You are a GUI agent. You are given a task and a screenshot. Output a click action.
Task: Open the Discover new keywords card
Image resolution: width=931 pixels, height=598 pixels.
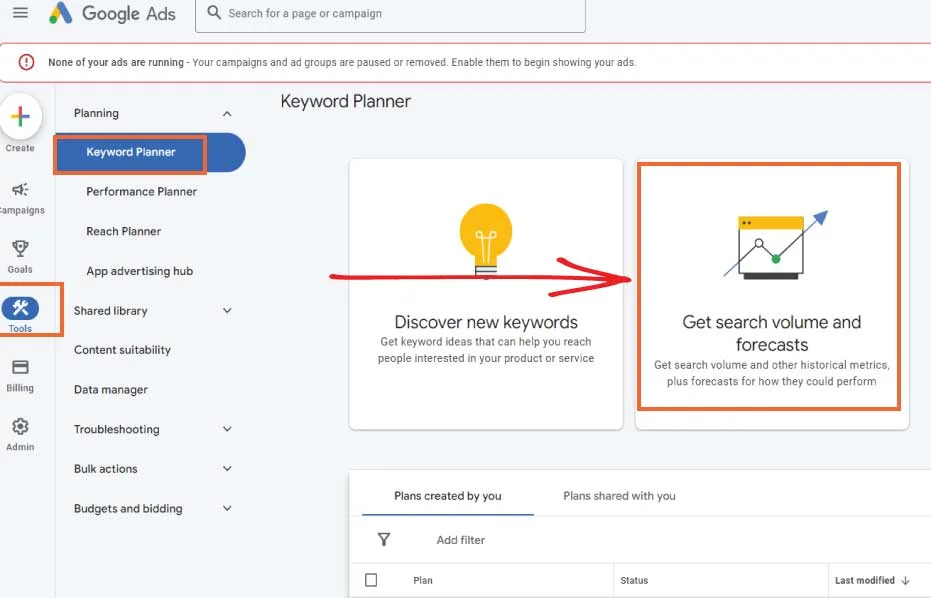click(x=486, y=294)
